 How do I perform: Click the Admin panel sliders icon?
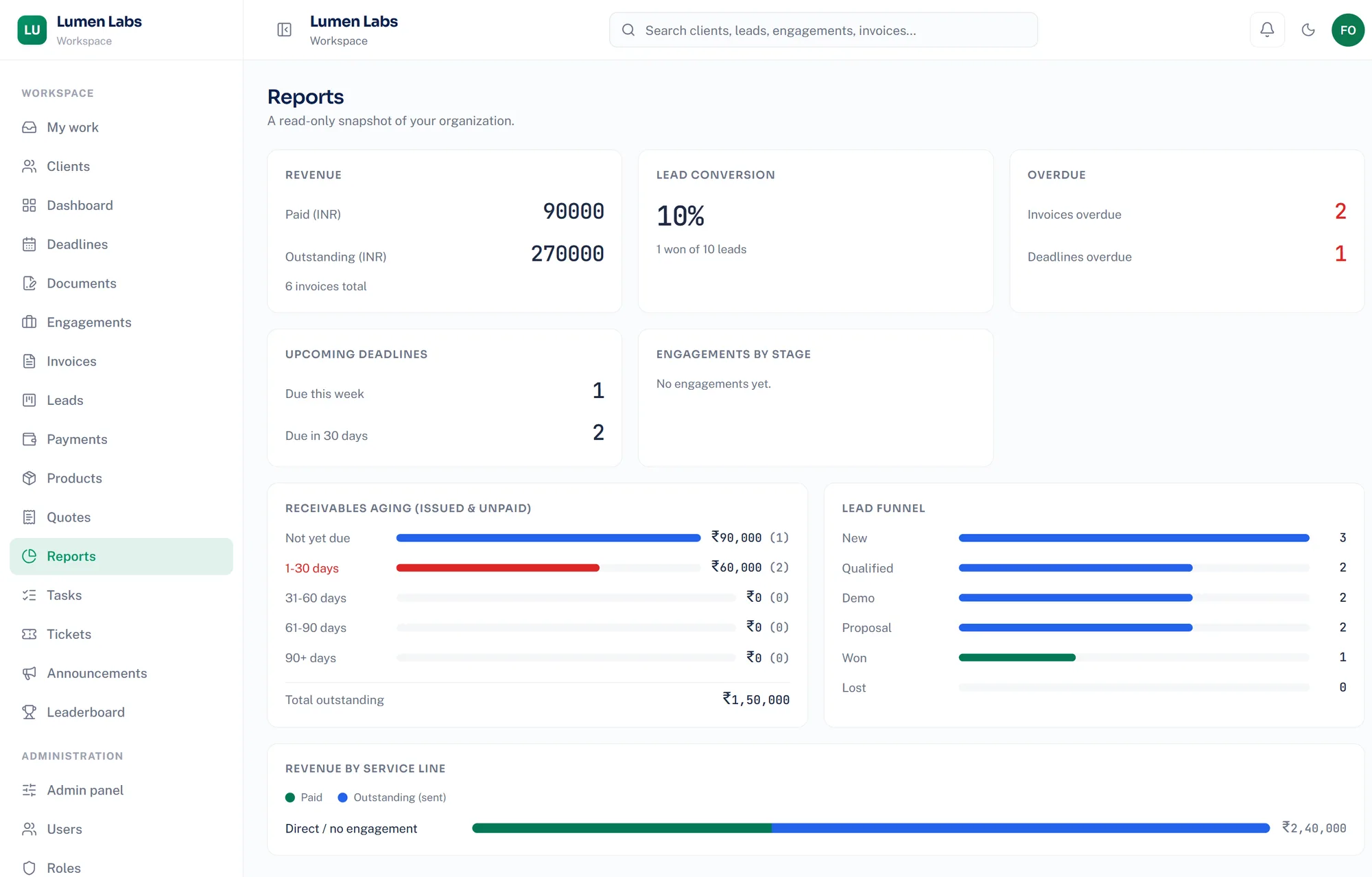29,791
